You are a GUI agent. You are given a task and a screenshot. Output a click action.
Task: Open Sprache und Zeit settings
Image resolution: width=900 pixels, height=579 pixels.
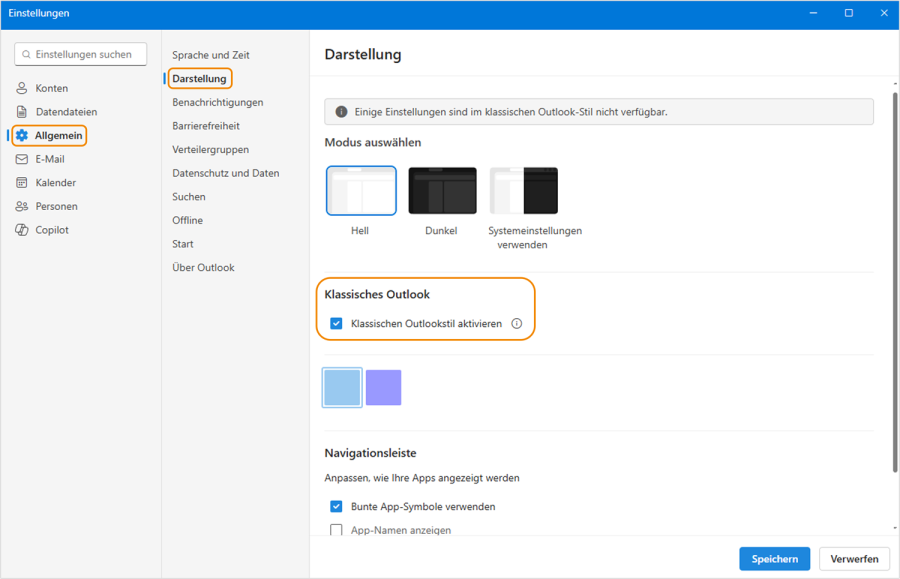(x=211, y=55)
